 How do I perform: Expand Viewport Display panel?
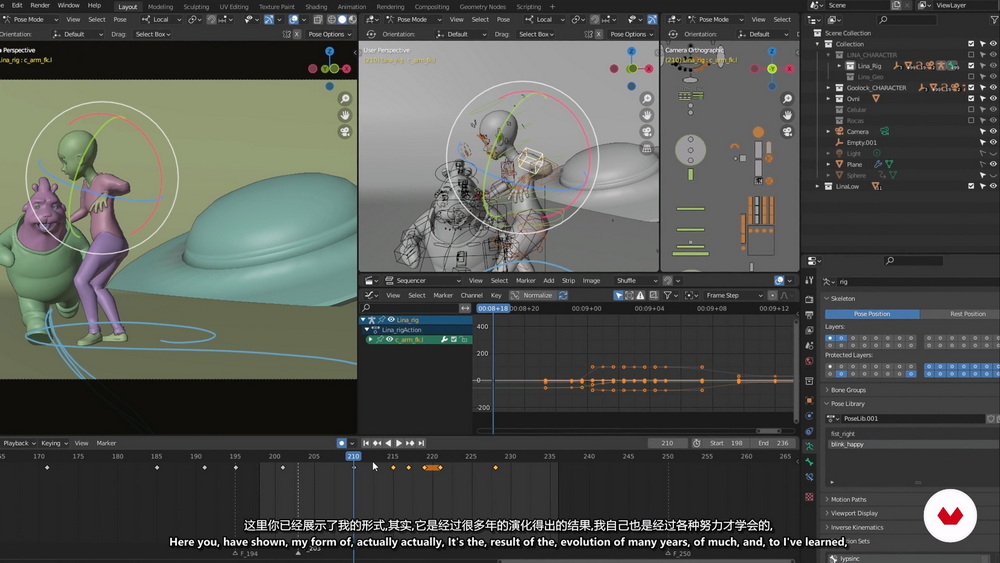pyautogui.click(x=853, y=513)
